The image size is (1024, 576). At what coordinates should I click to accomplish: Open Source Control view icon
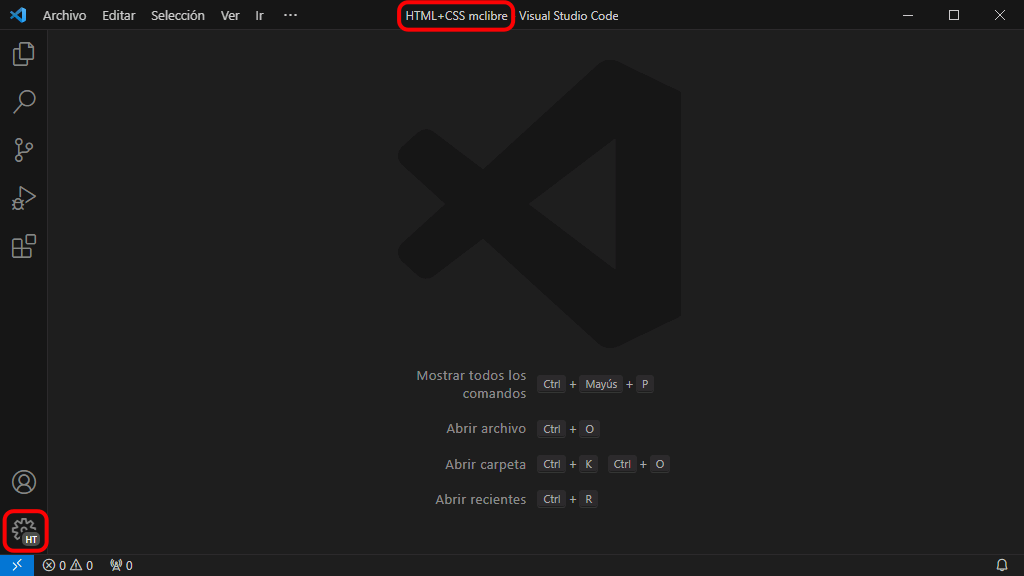click(24, 150)
